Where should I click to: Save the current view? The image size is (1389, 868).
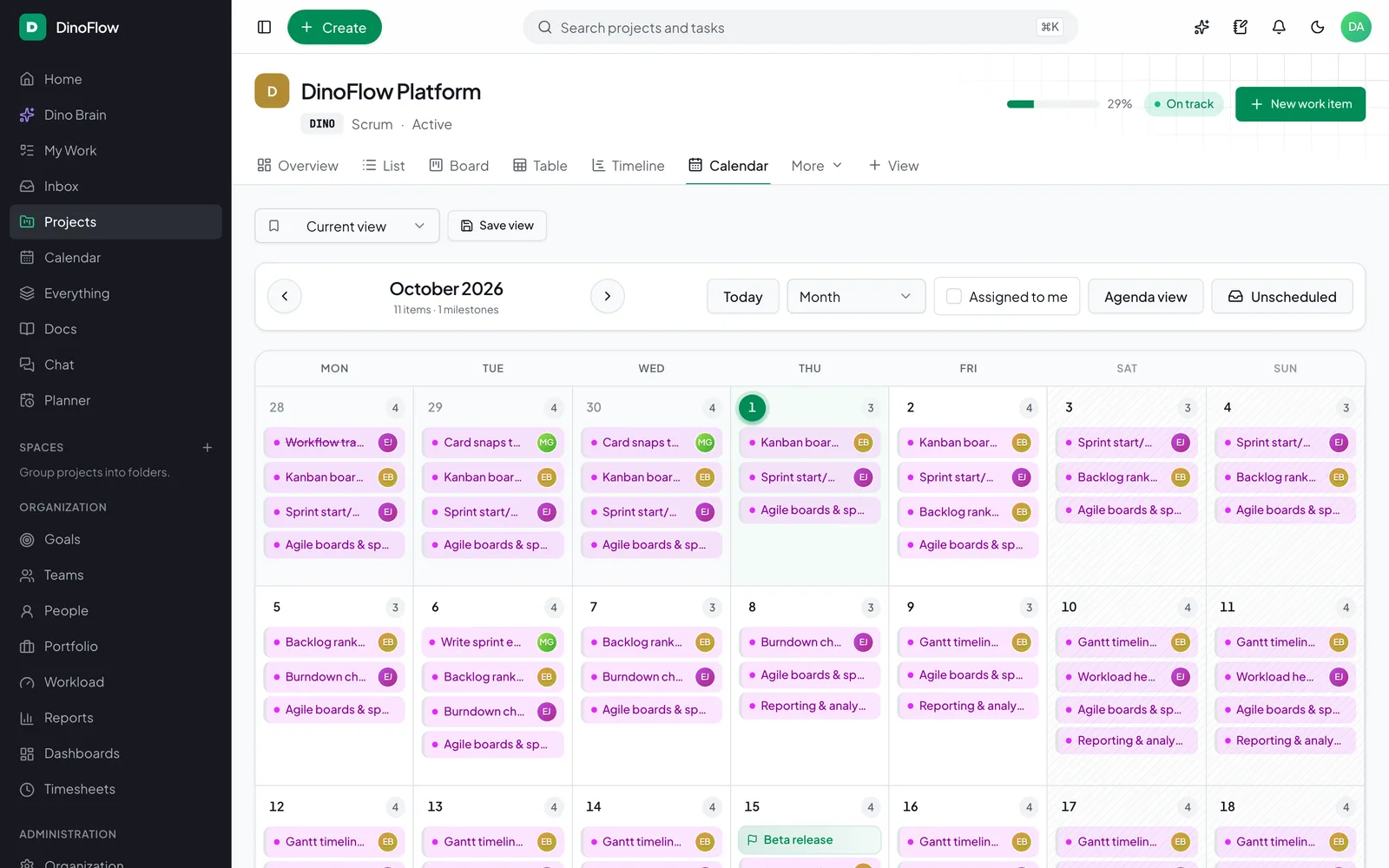click(x=497, y=226)
